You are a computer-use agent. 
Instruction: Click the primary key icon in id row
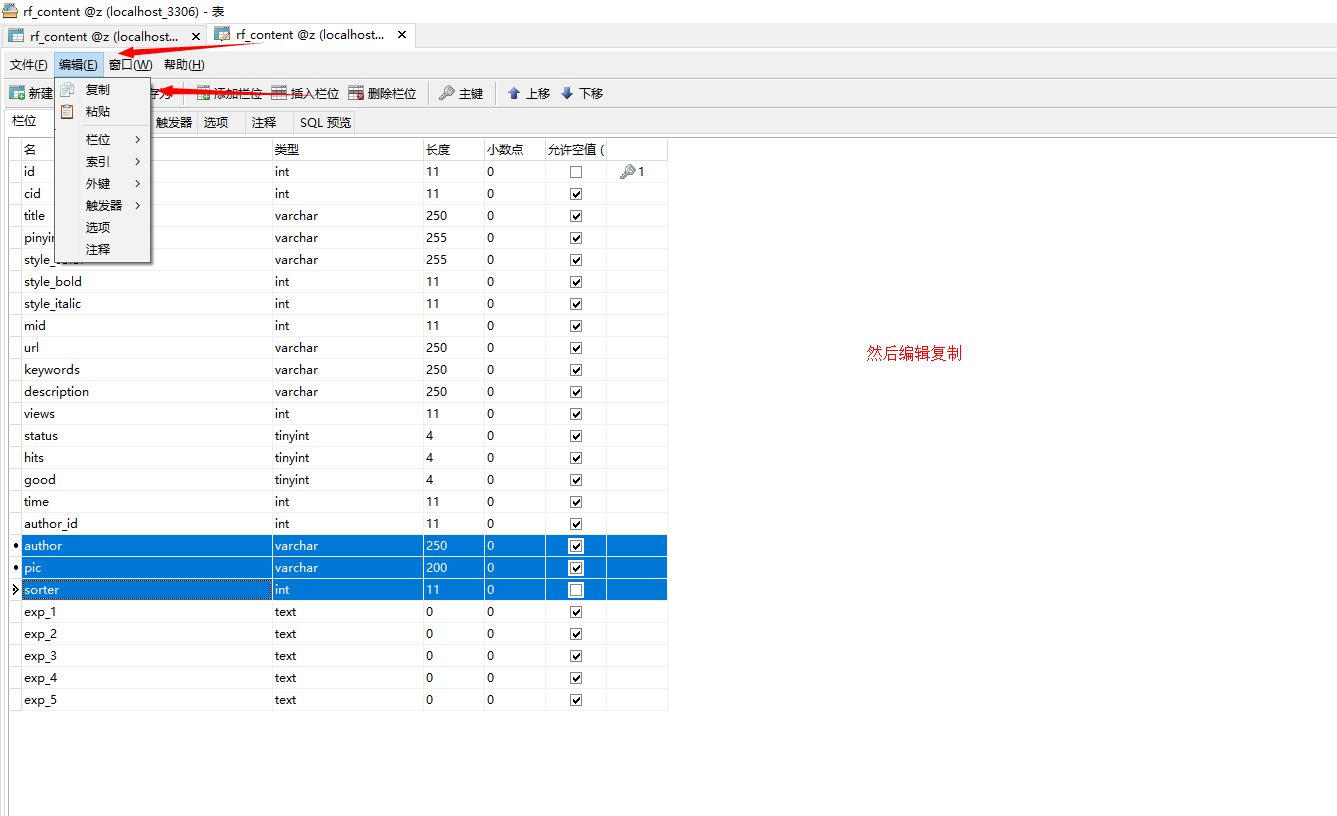(x=627, y=172)
